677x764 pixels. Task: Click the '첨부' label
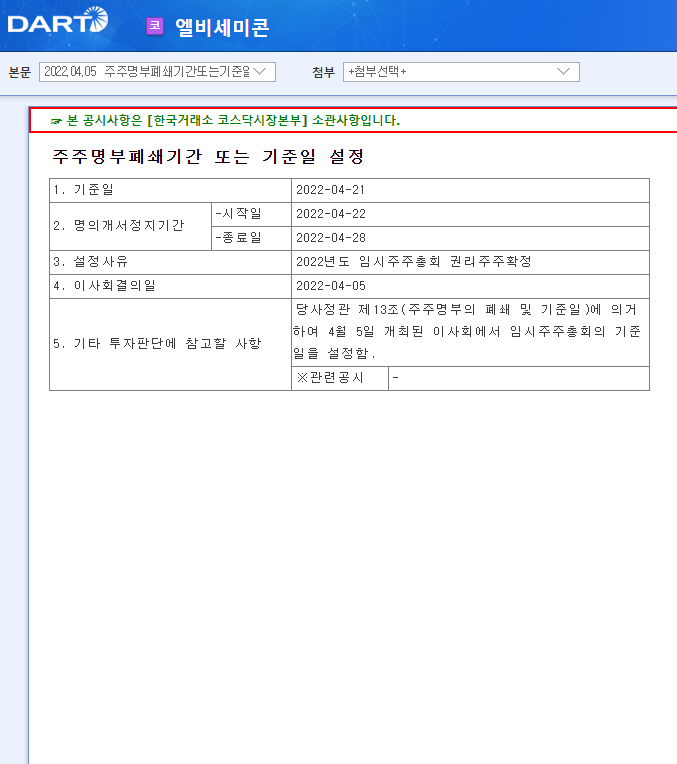pos(324,72)
